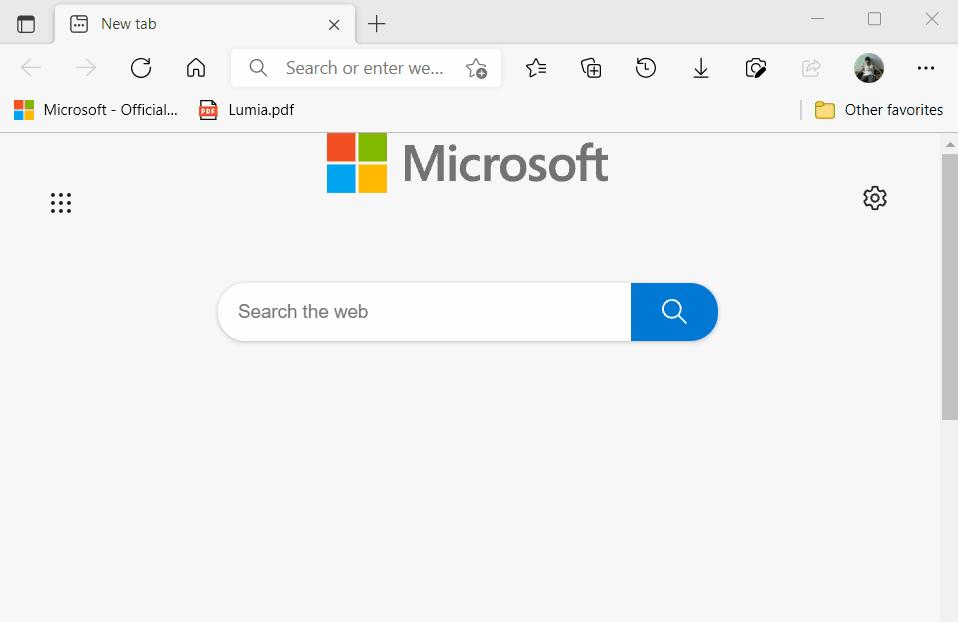
Task: Share this page icon
Action: pos(811,68)
